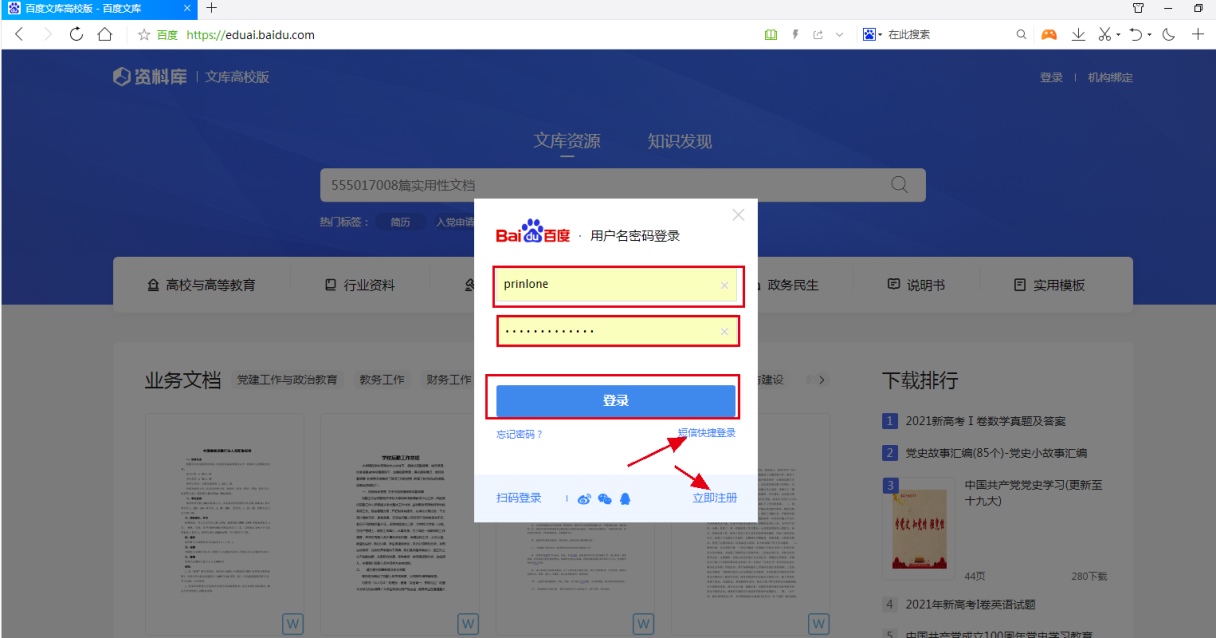
Task: Open the browser downloads icon
Action: click(x=1078, y=34)
